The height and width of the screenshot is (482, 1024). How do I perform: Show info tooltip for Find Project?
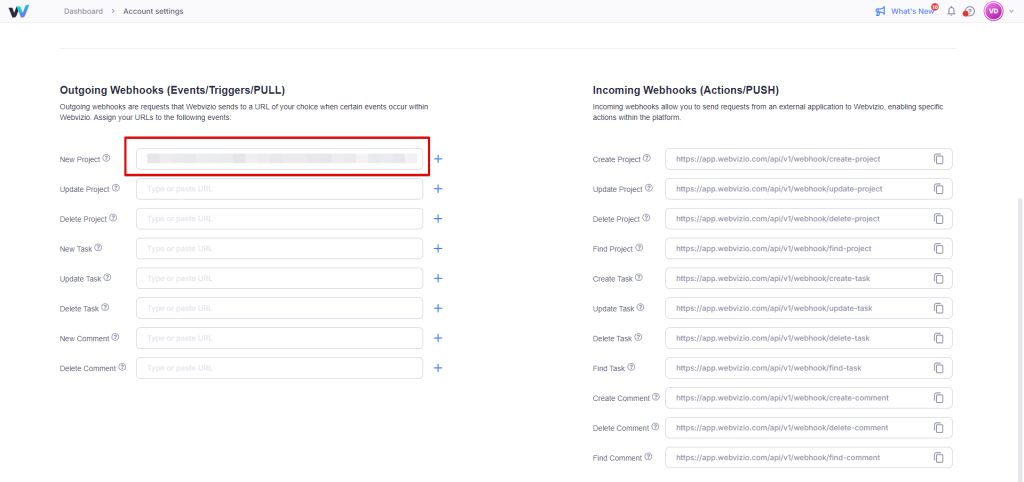[x=639, y=248]
